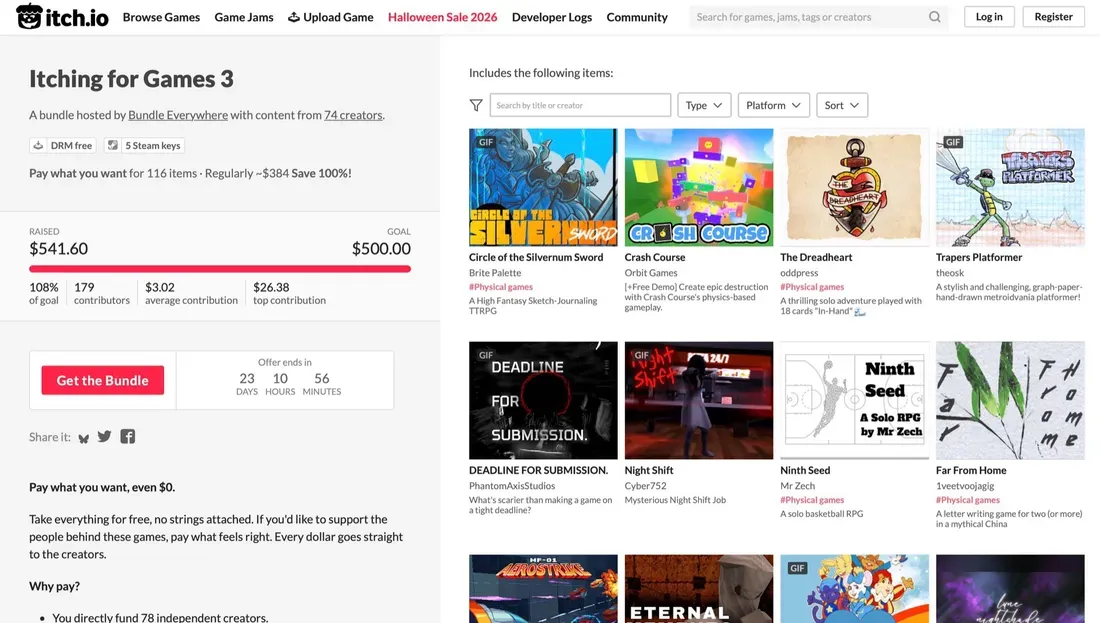The image size is (1100, 623).
Task: Open DEADLINE FOR SUBMISSION thumbnail
Action: (x=543, y=401)
